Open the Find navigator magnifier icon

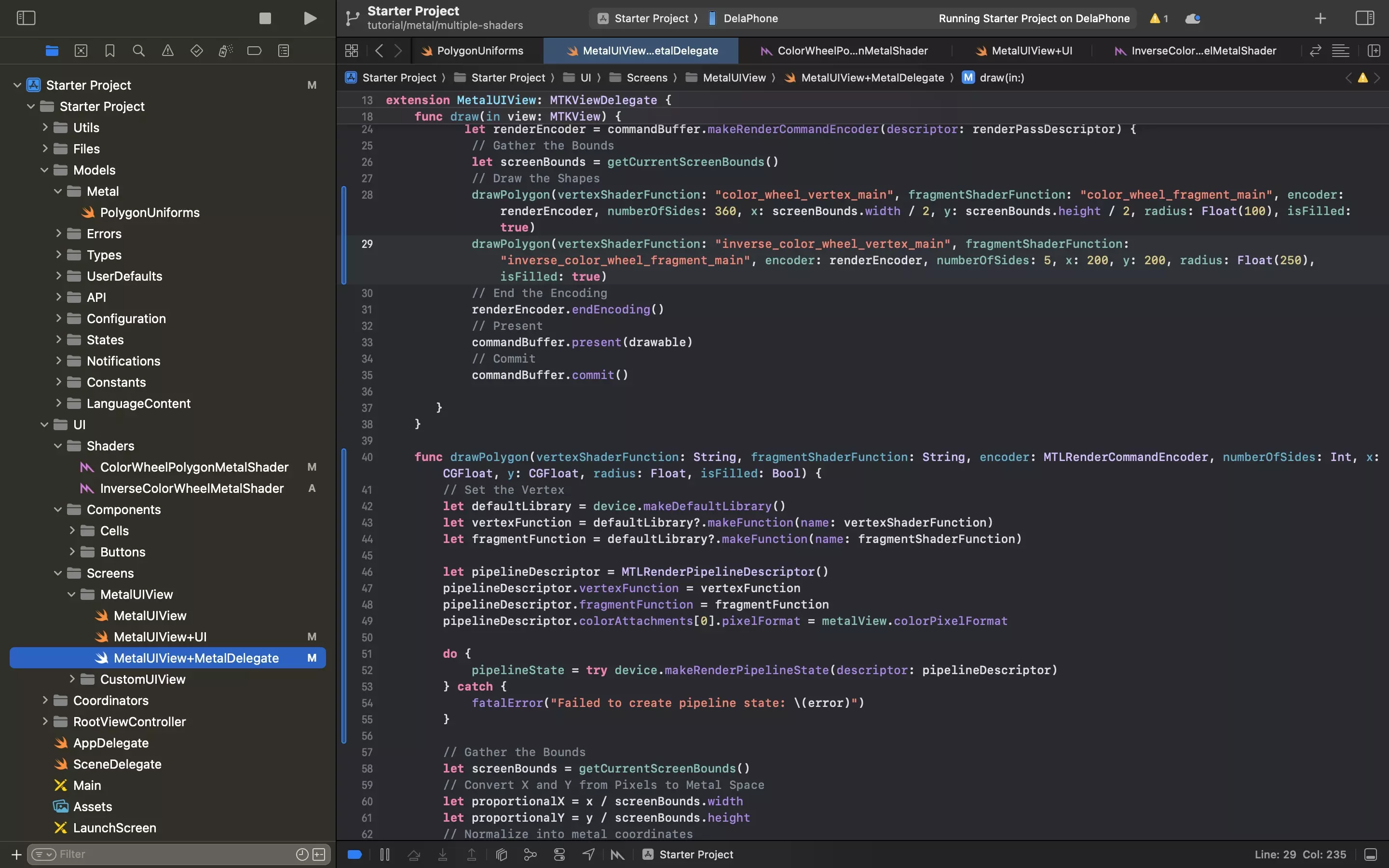(138, 51)
